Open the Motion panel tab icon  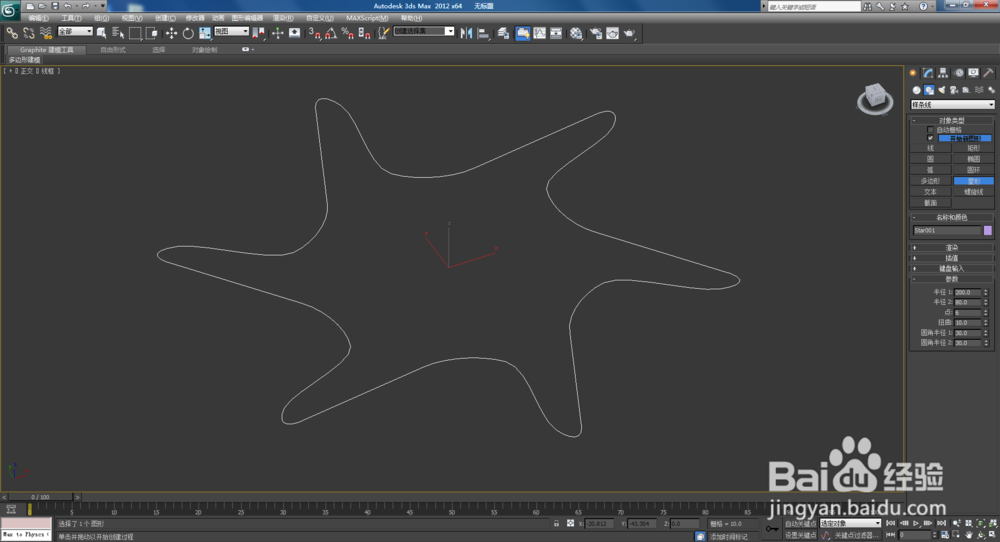(959, 73)
